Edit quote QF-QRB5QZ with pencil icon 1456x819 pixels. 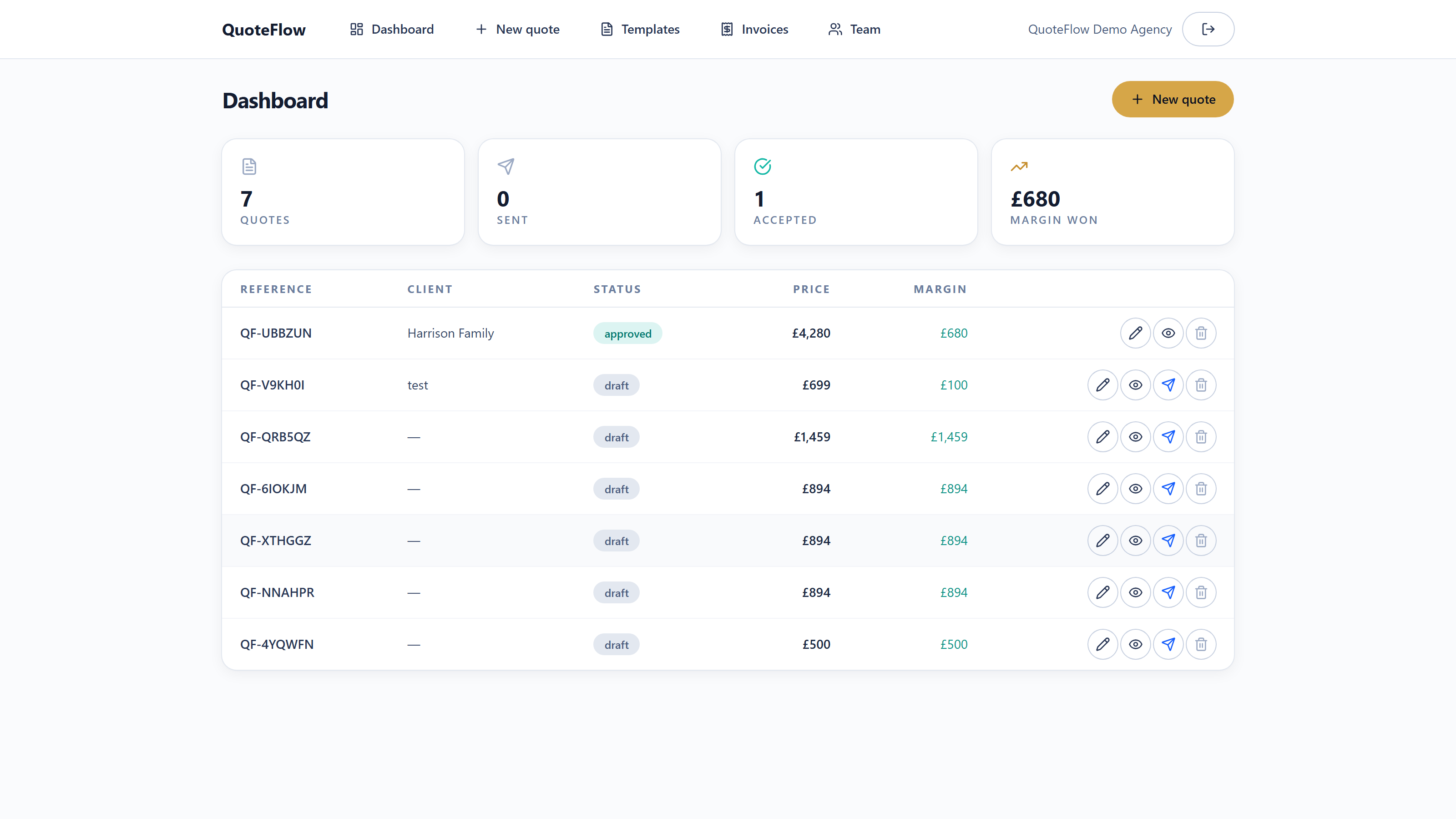[1102, 437]
